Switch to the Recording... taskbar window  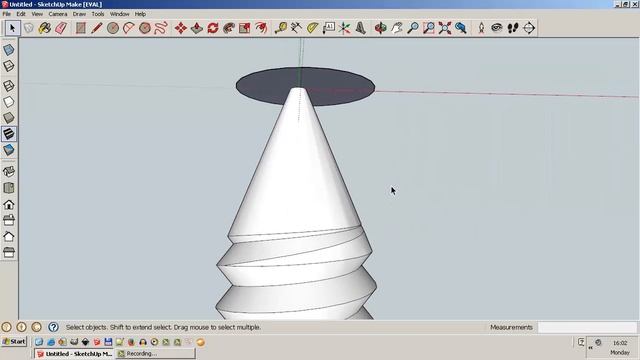[155, 354]
